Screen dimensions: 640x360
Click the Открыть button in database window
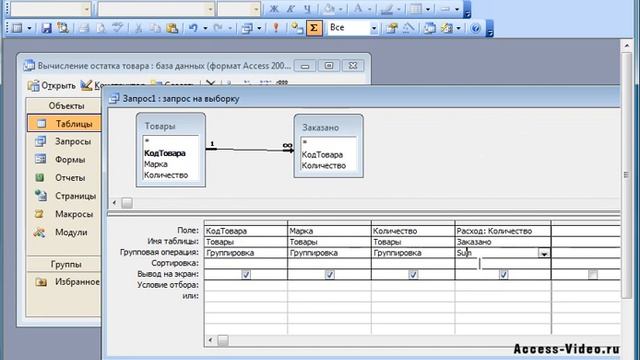click(x=51, y=86)
